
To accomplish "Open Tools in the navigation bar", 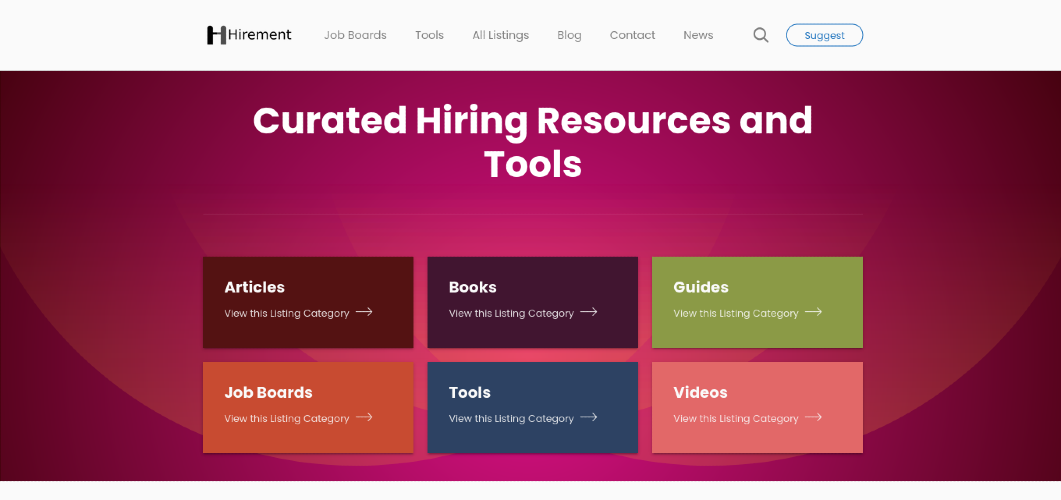I will click(x=430, y=35).
